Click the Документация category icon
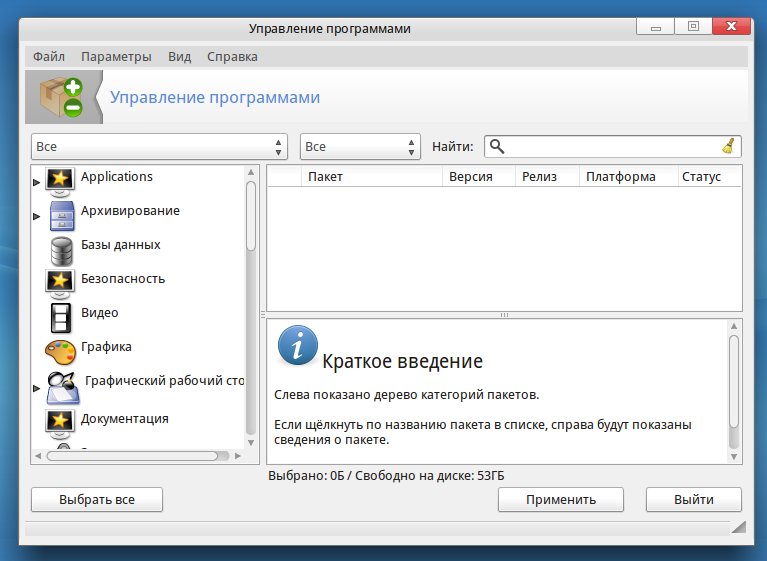Image resolution: width=767 pixels, height=561 pixels. click(x=60, y=423)
